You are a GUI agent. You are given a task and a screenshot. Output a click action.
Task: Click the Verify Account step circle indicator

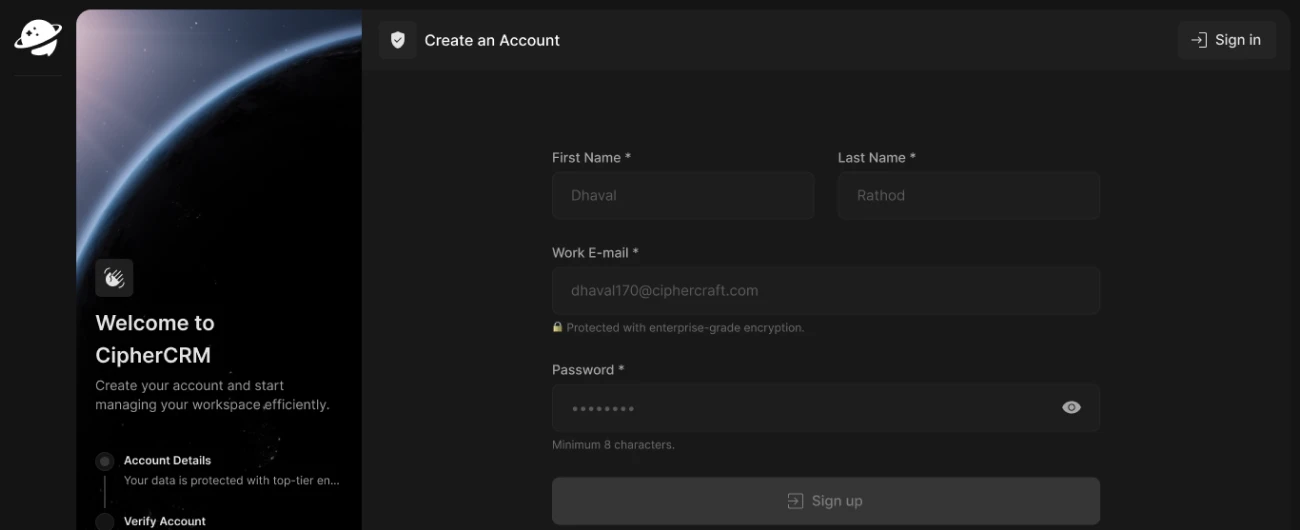point(105,521)
